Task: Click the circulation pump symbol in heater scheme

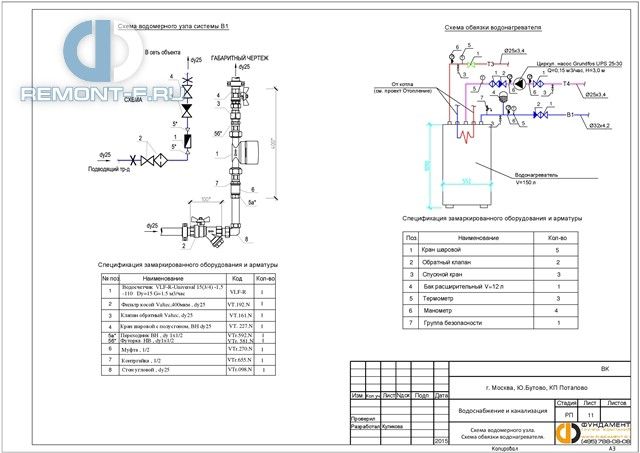Action: pyautogui.click(x=520, y=84)
